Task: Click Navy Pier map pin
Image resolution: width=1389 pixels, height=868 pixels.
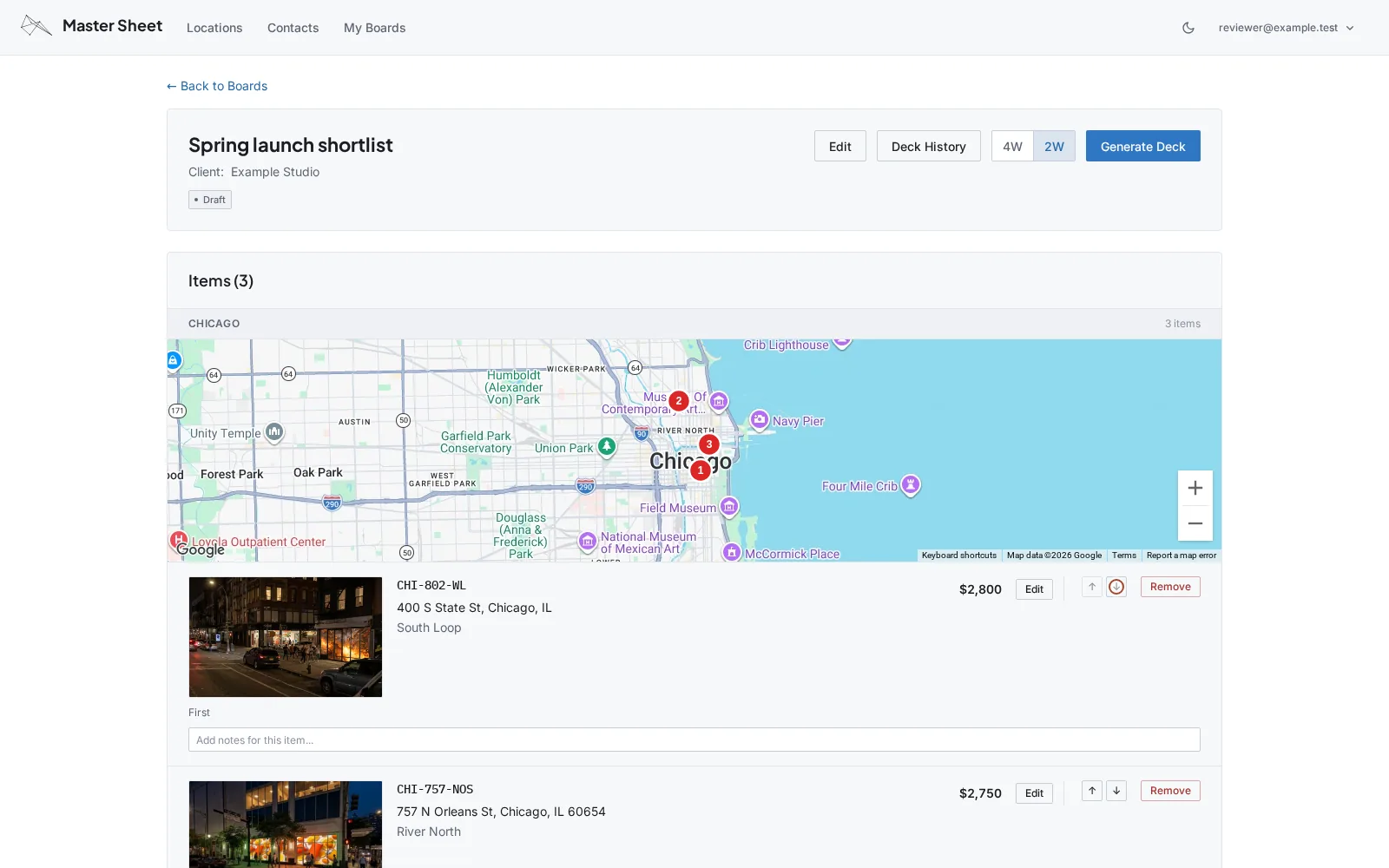Action: (x=760, y=420)
